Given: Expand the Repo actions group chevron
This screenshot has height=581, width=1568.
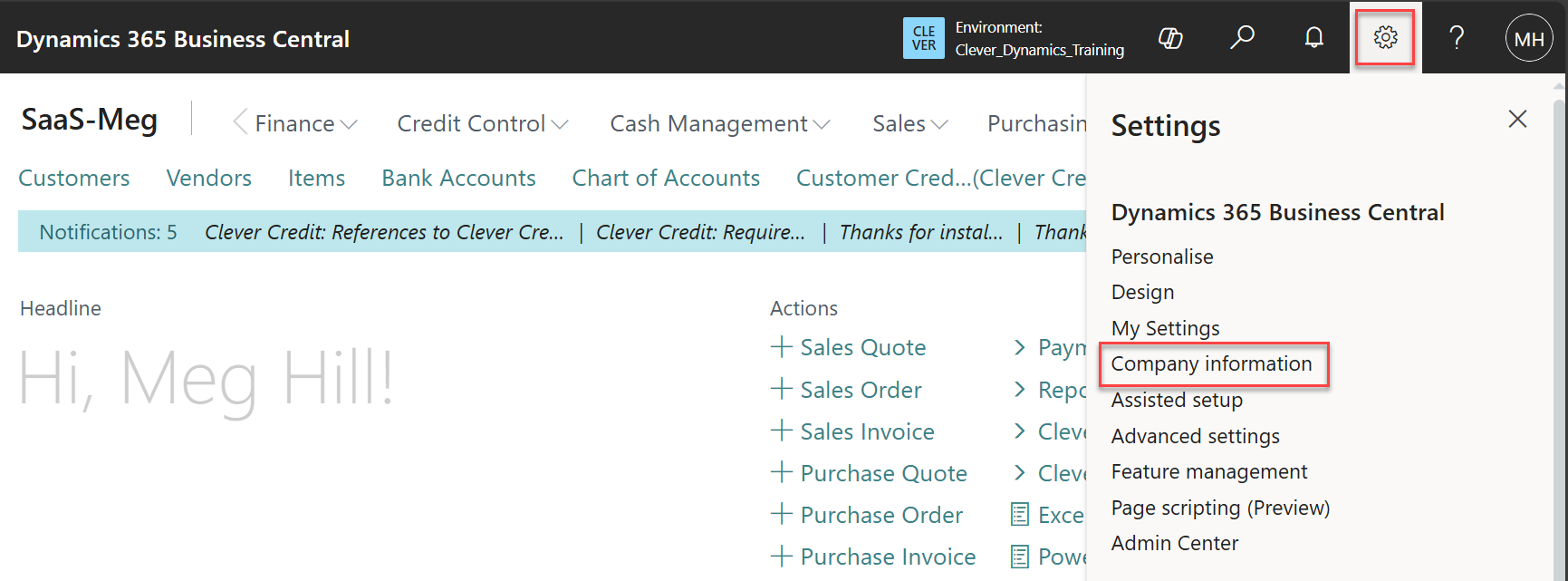Looking at the screenshot, I should [x=1020, y=389].
